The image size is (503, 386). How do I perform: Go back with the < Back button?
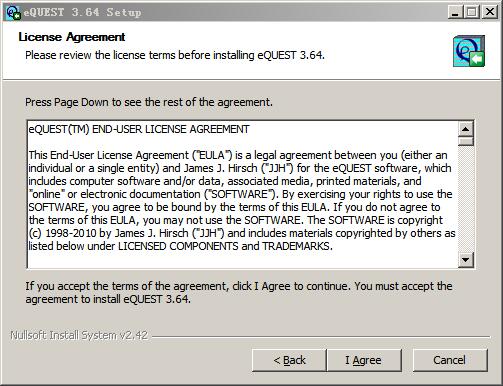pos(289,360)
